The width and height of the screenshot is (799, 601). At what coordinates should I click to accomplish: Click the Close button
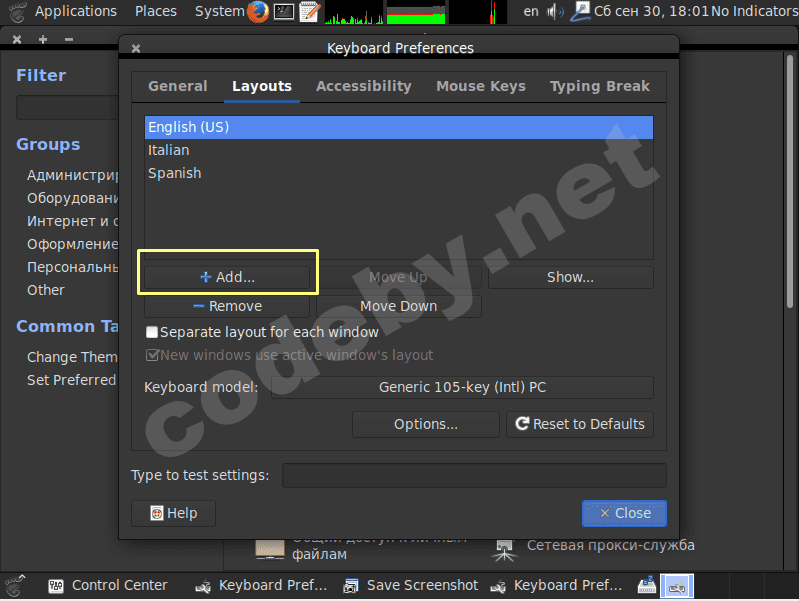tap(624, 513)
